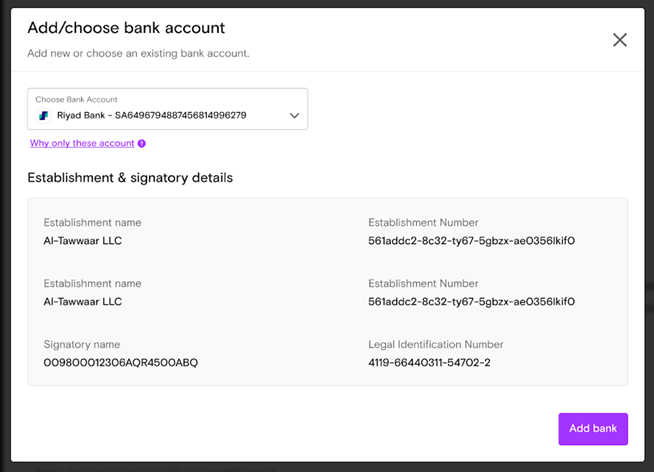Select the first establishment number value
Image resolution: width=654 pixels, height=472 pixels.
(x=471, y=241)
